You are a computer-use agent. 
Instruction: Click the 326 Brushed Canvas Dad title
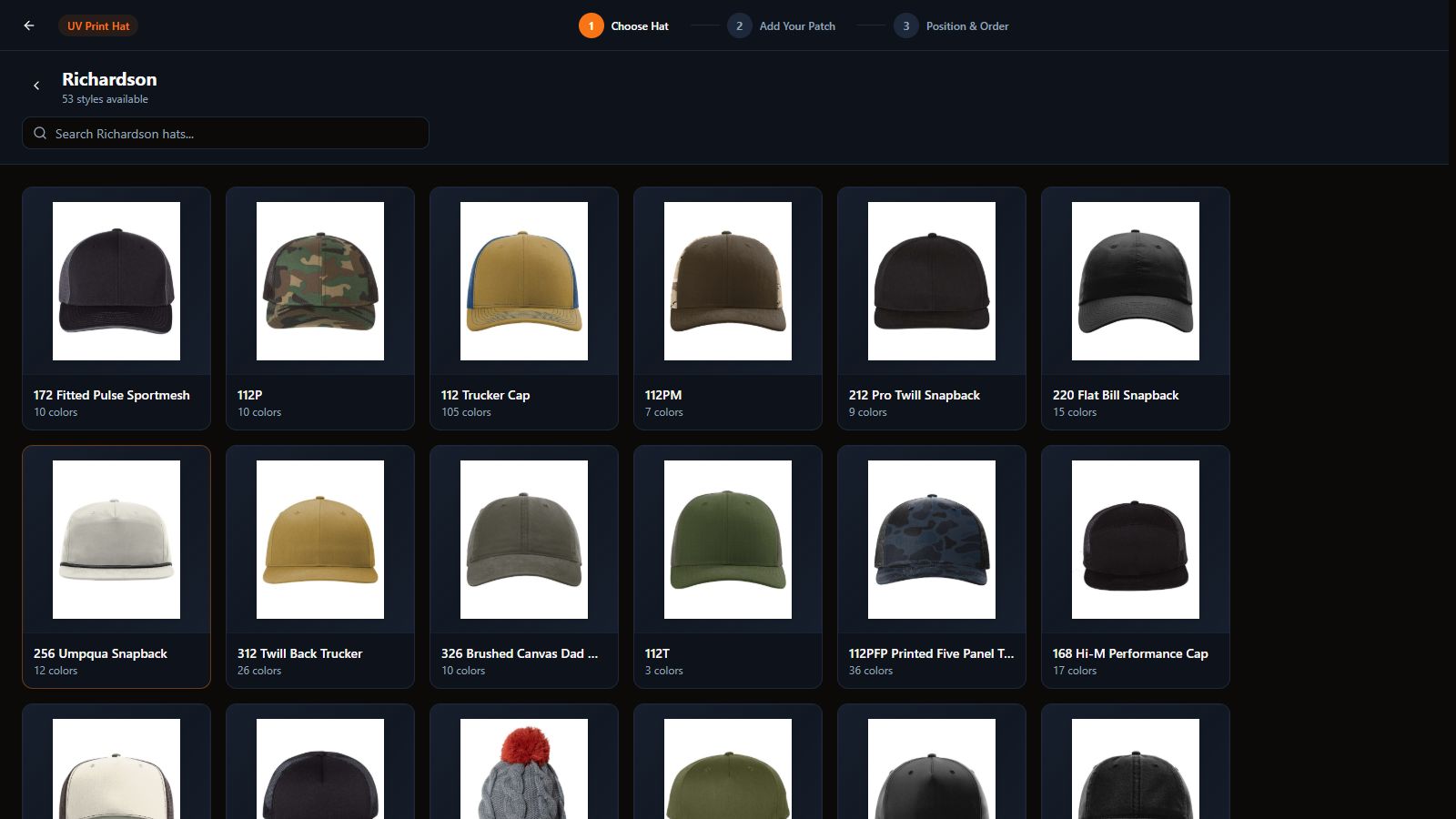pos(520,653)
